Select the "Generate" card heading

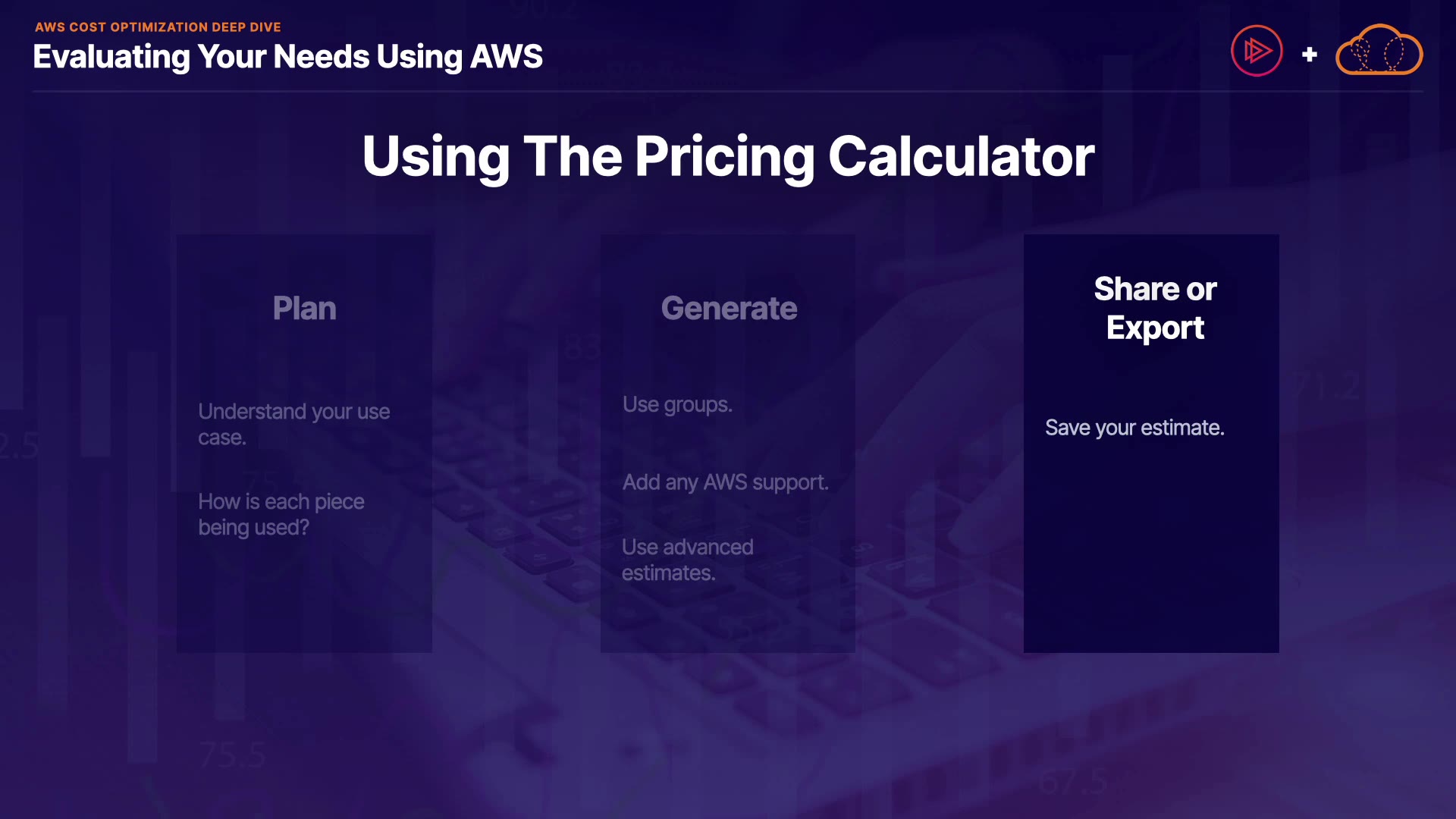(x=729, y=309)
